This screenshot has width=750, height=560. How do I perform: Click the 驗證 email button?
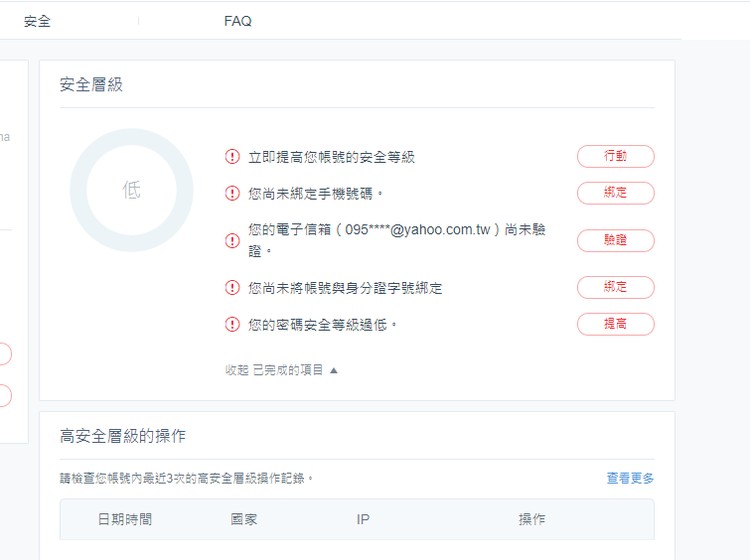click(616, 240)
